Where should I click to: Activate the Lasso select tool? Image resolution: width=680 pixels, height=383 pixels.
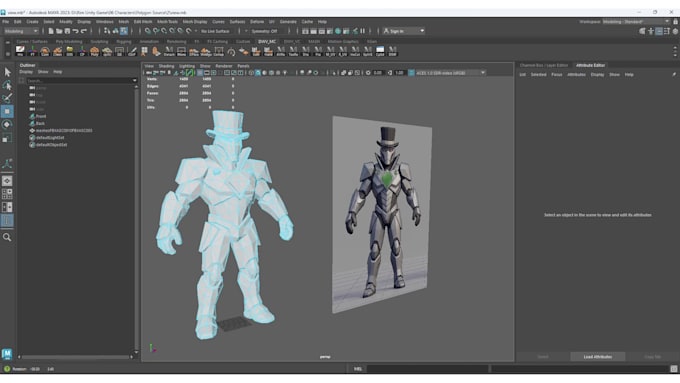(x=7, y=85)
